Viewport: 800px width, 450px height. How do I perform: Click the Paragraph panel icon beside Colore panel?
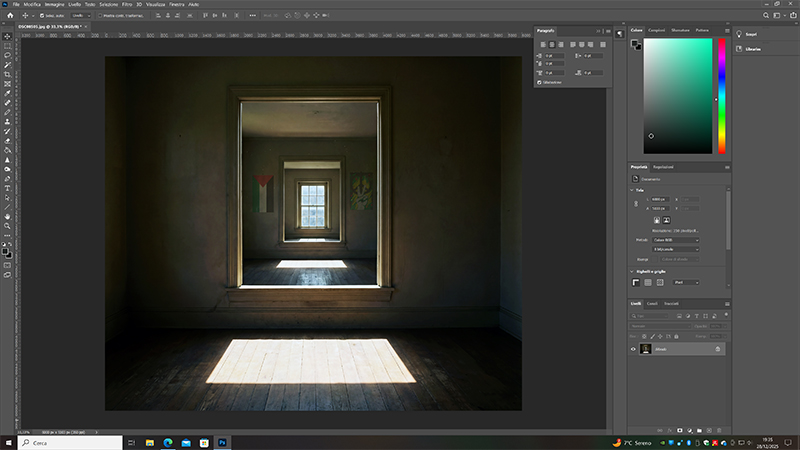(x=619, y=34)
